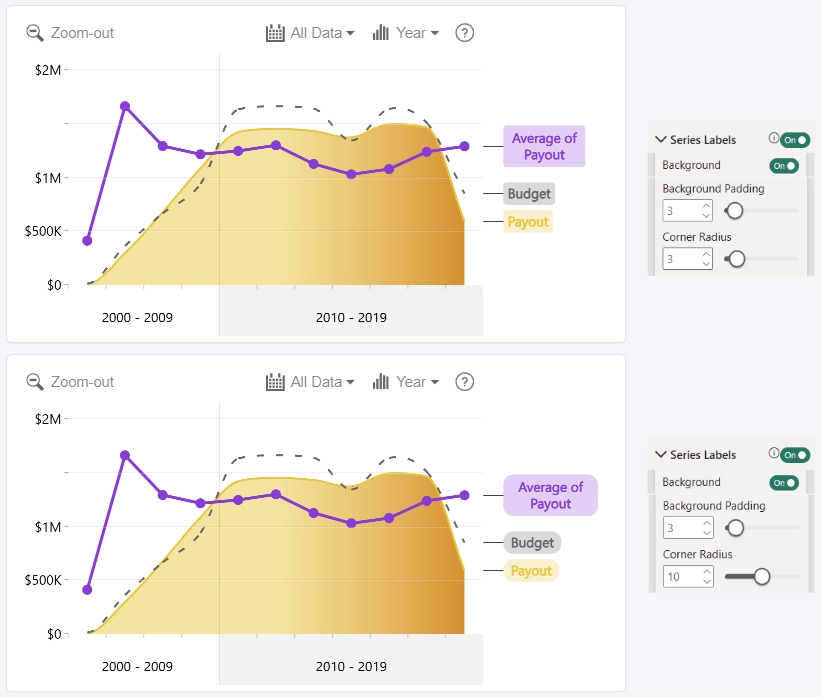
Task: Select the 2010 - 2019 decade band in top chart
Action: pos(351,311)
